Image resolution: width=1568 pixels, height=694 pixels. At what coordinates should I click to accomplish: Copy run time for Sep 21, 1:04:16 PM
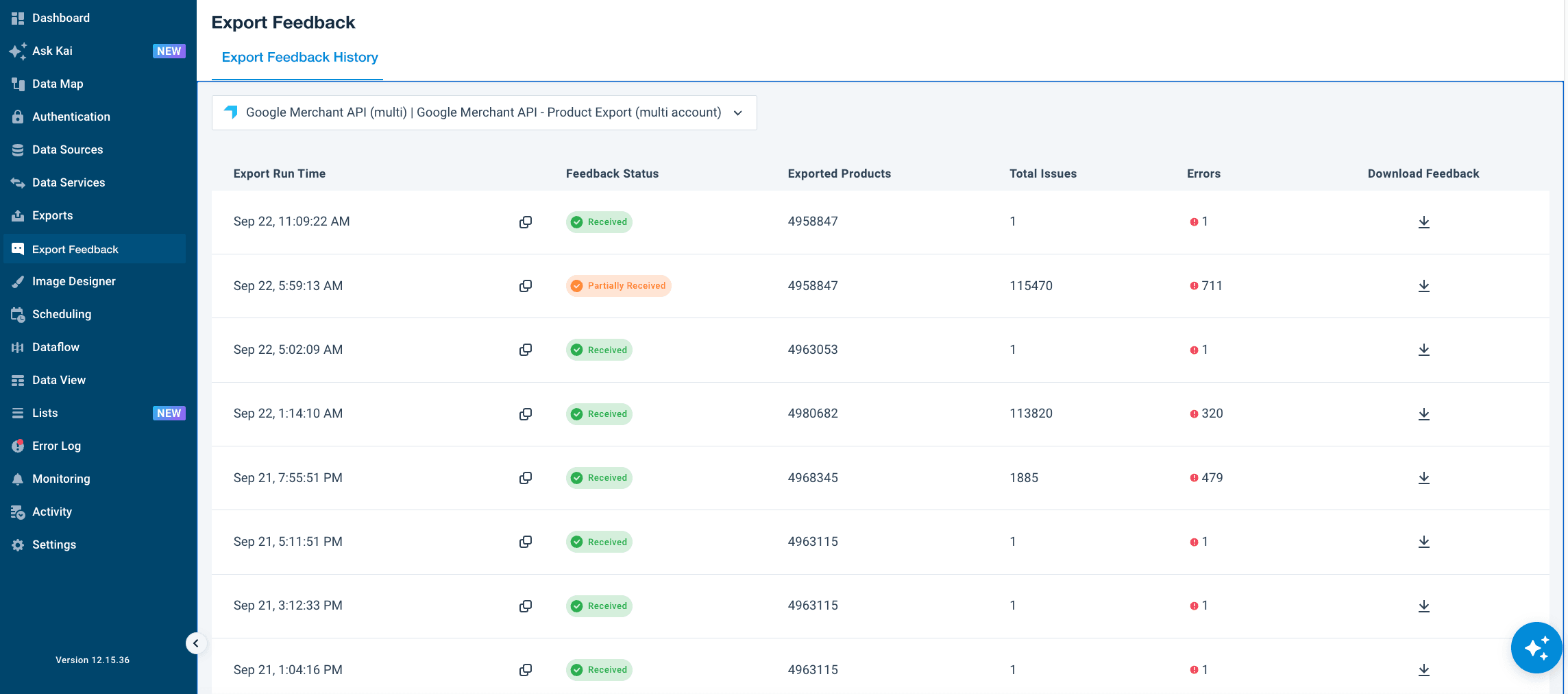[x=526, y=670]
